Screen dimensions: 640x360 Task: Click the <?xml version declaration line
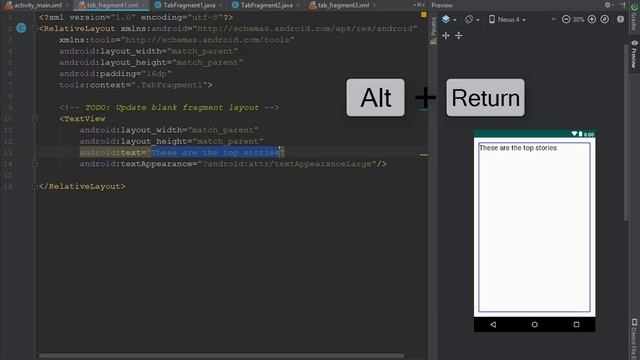click(x=136, y=18)
